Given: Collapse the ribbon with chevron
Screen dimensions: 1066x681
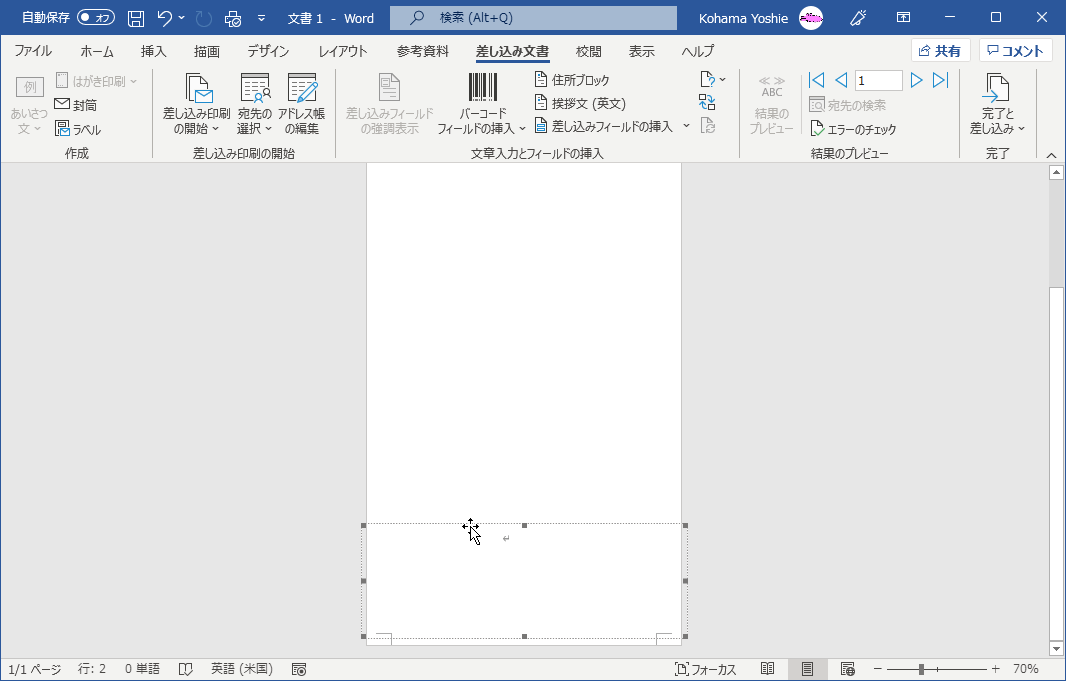Looking at the screenshot, I should [1052, 155].
